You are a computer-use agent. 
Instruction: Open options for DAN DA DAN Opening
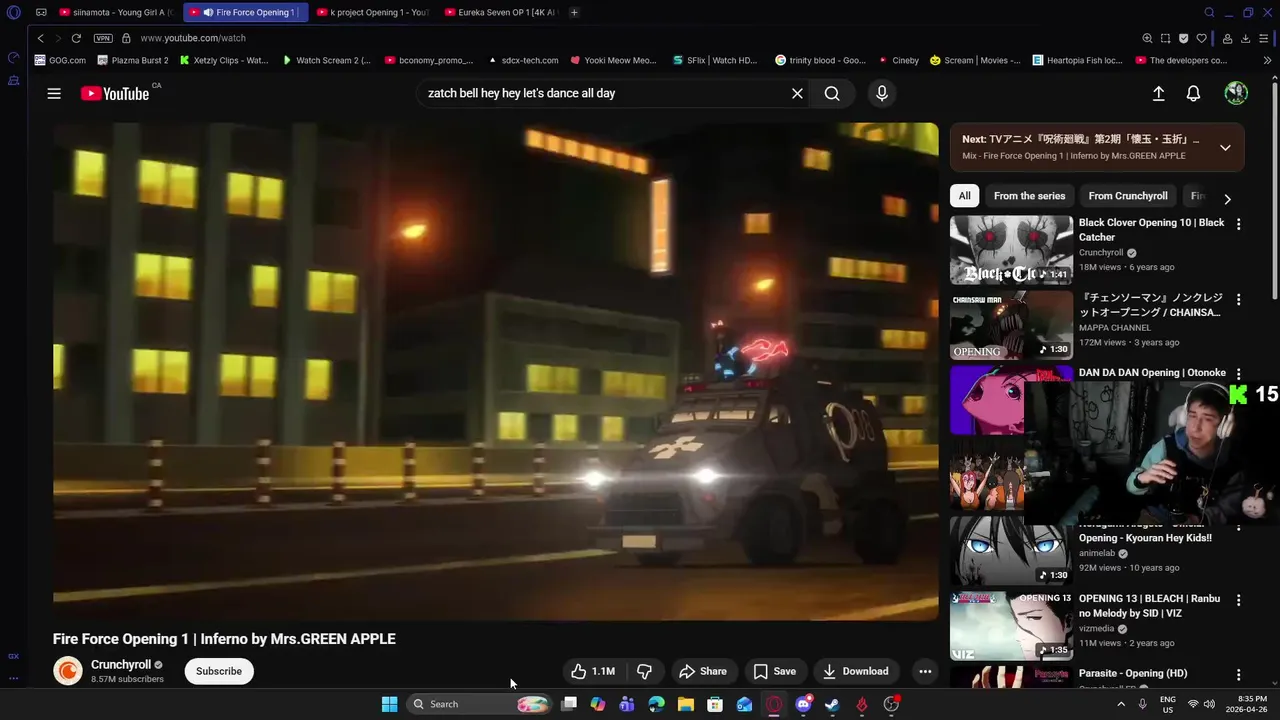(1238, 374)
